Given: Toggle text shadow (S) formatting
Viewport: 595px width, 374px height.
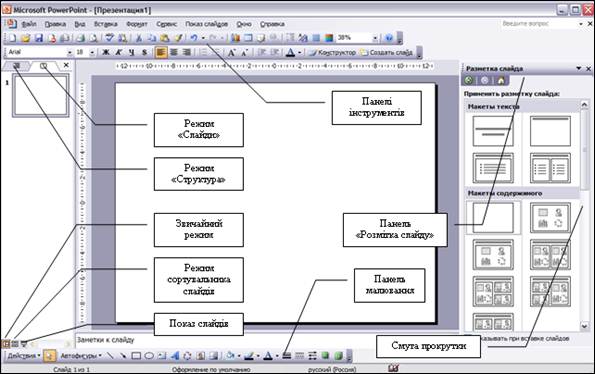Looking at the screenshot, I should tap(144, 52).
